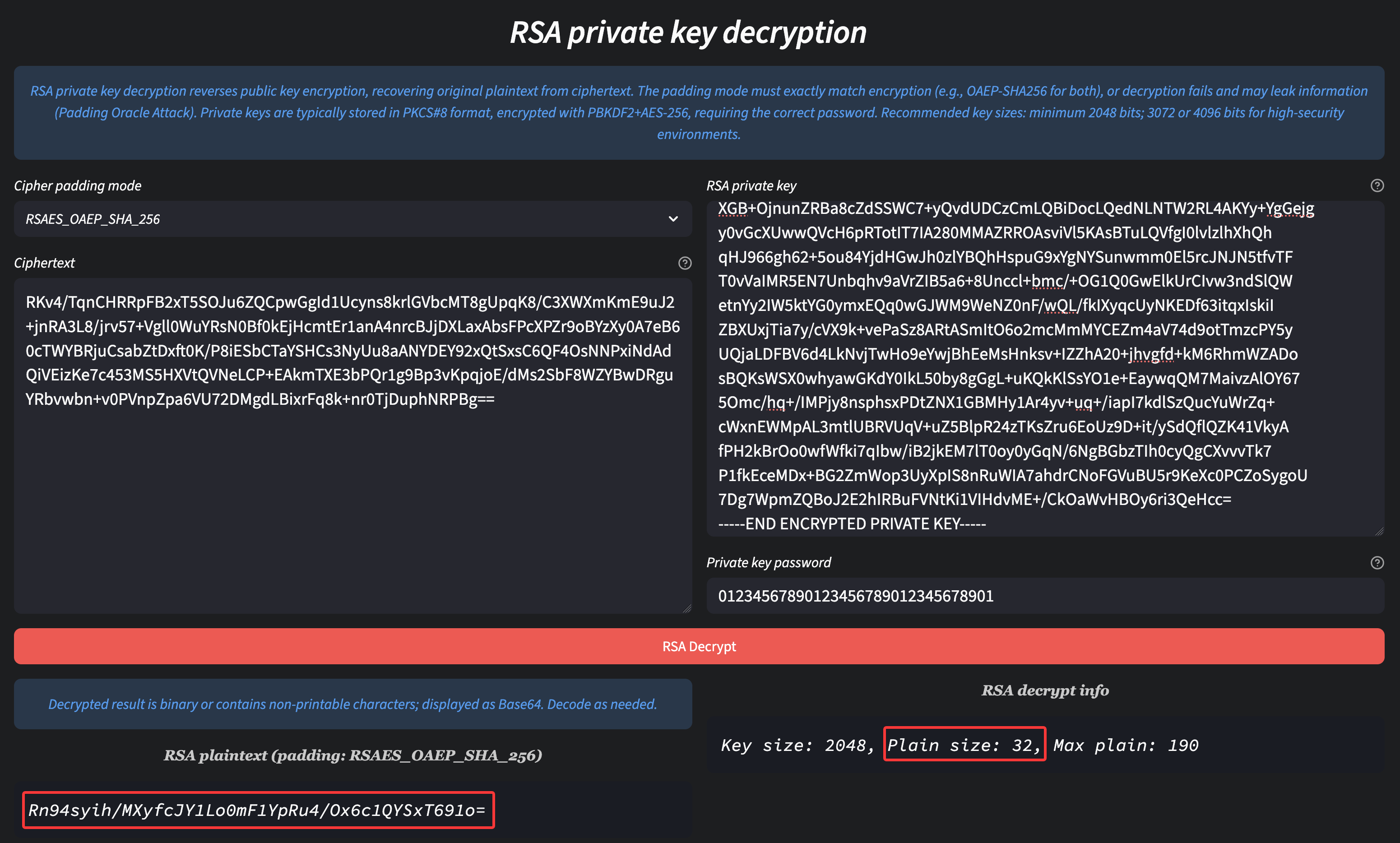Click the Base64 decode notice banner
This screenshot has height=843, width=1400.
coord(352,704)
